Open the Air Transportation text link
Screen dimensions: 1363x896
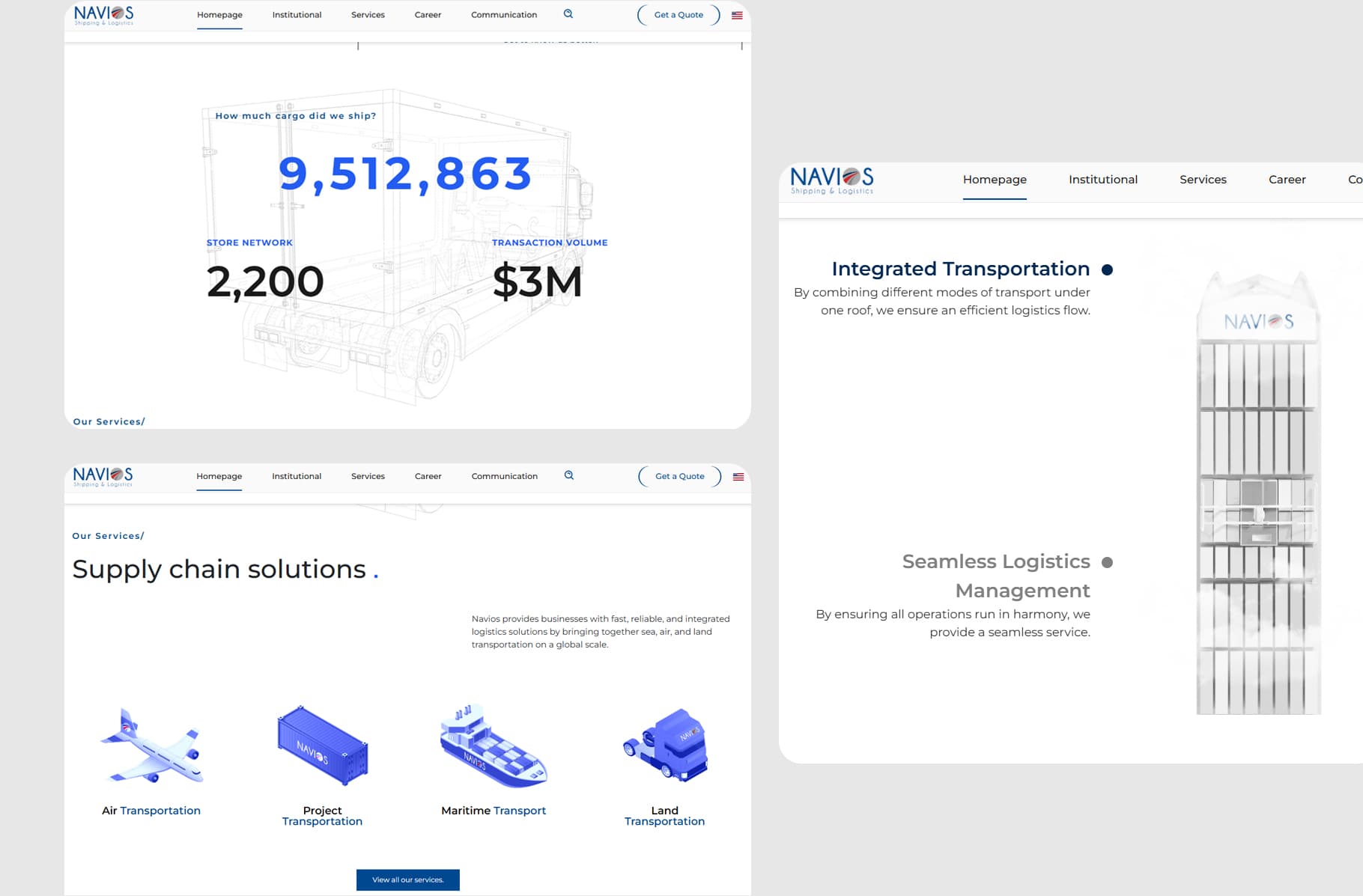tap(151, 811)
